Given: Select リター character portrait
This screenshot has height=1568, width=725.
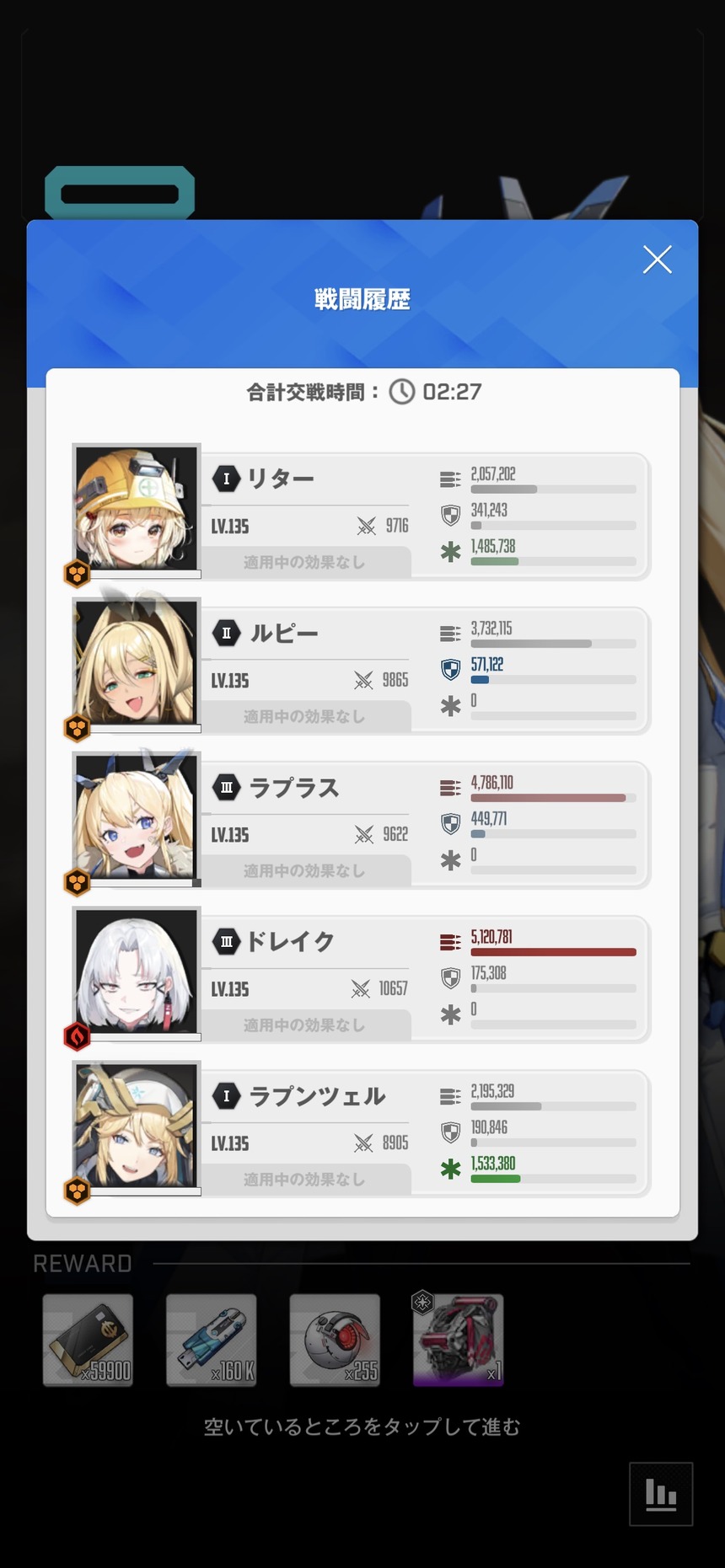Looking at the screenshot, I should (x=137, y=508).
